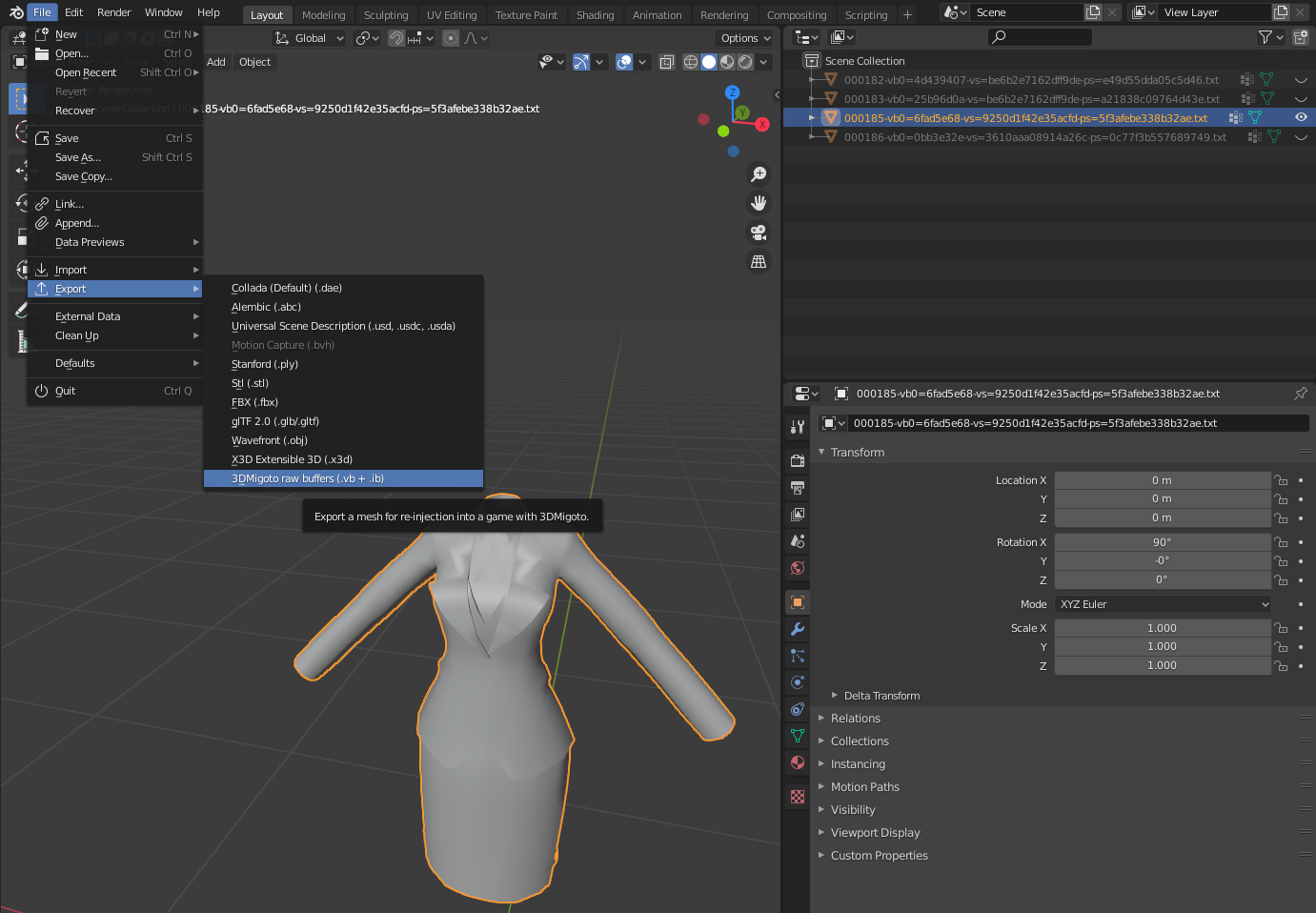Open the shading options dropdown arrow
This screenshot has width=1316, height=913.
pyautogui.click(x=764, y=62)
